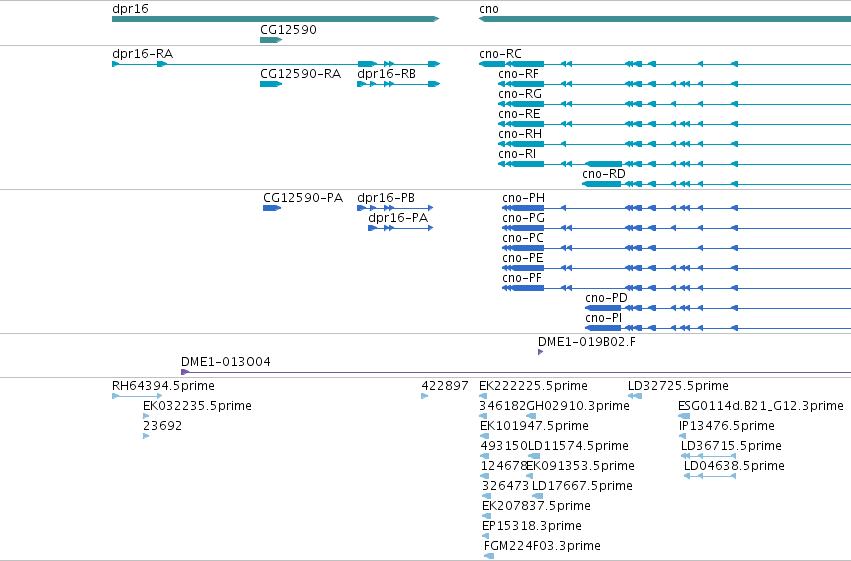Select EST EK101947.5prime
The width and height of the screenshot is (851, 561).
coord(534,426)
